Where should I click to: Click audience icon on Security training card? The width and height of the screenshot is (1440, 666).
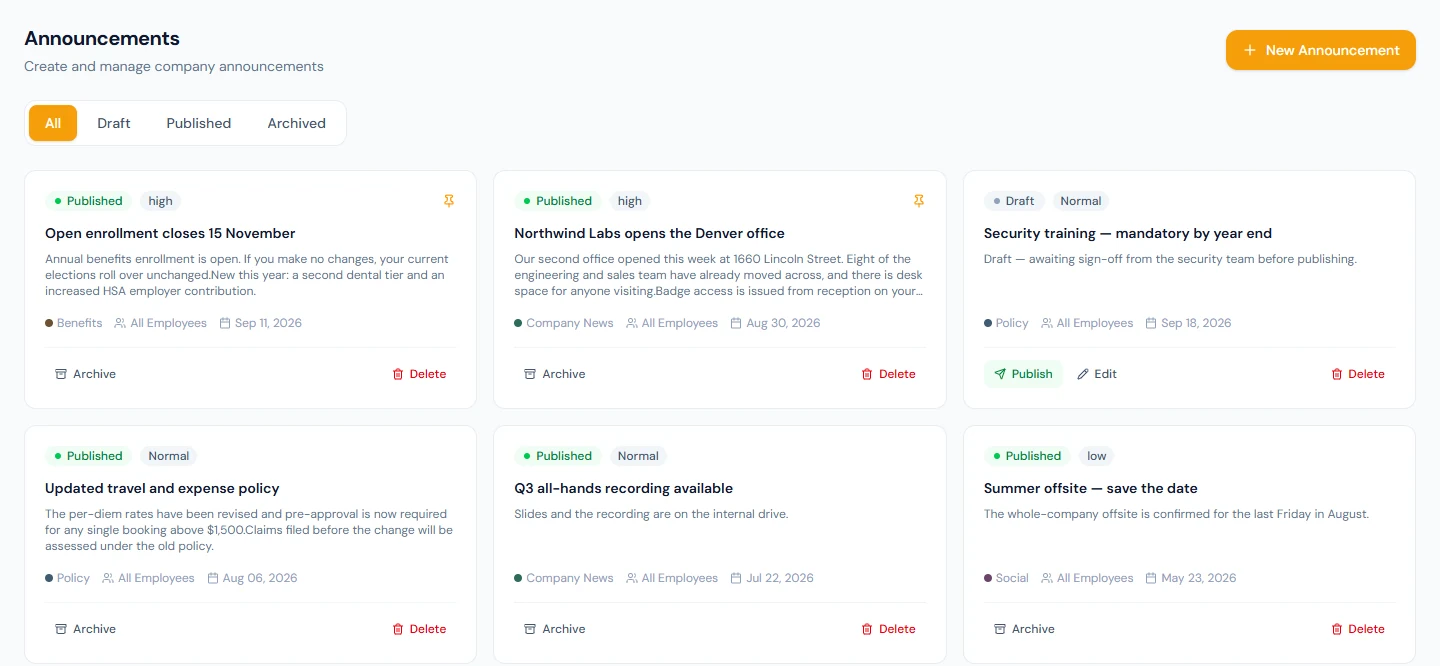point(1047,323)
